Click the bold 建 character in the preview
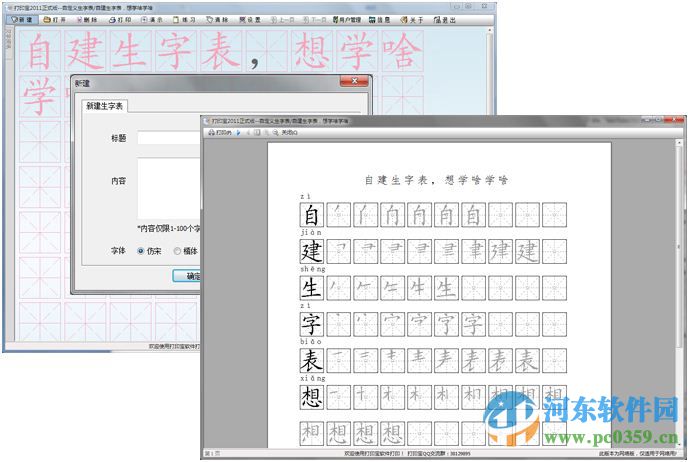 312,251
